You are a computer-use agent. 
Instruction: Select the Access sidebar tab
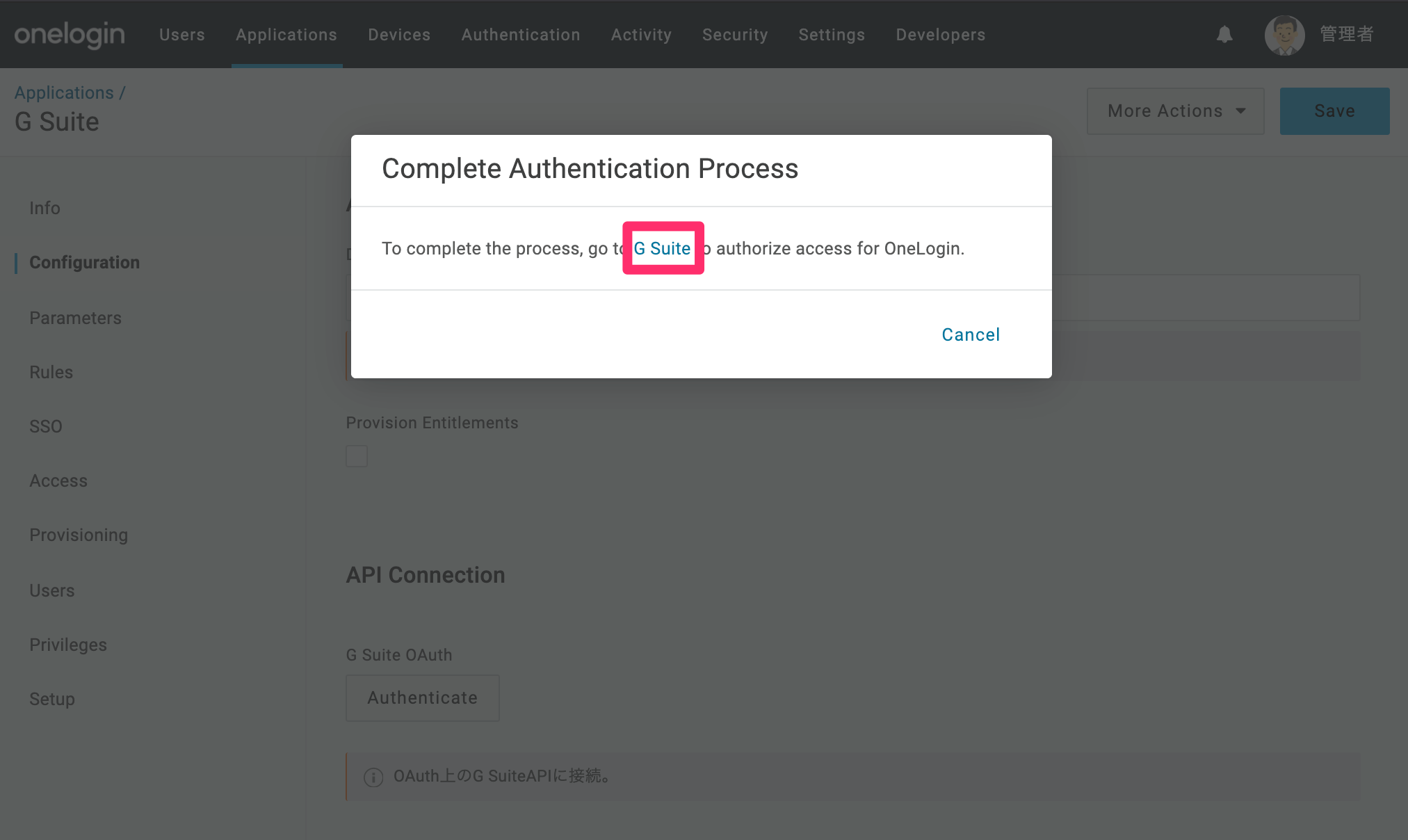(58, 480)
